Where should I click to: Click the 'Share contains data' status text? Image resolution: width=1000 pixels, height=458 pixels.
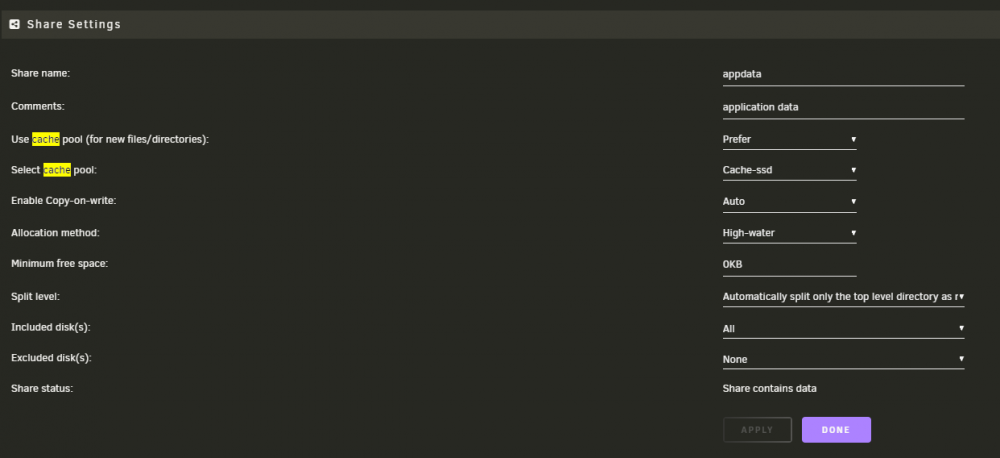click(x=770, y=388)
